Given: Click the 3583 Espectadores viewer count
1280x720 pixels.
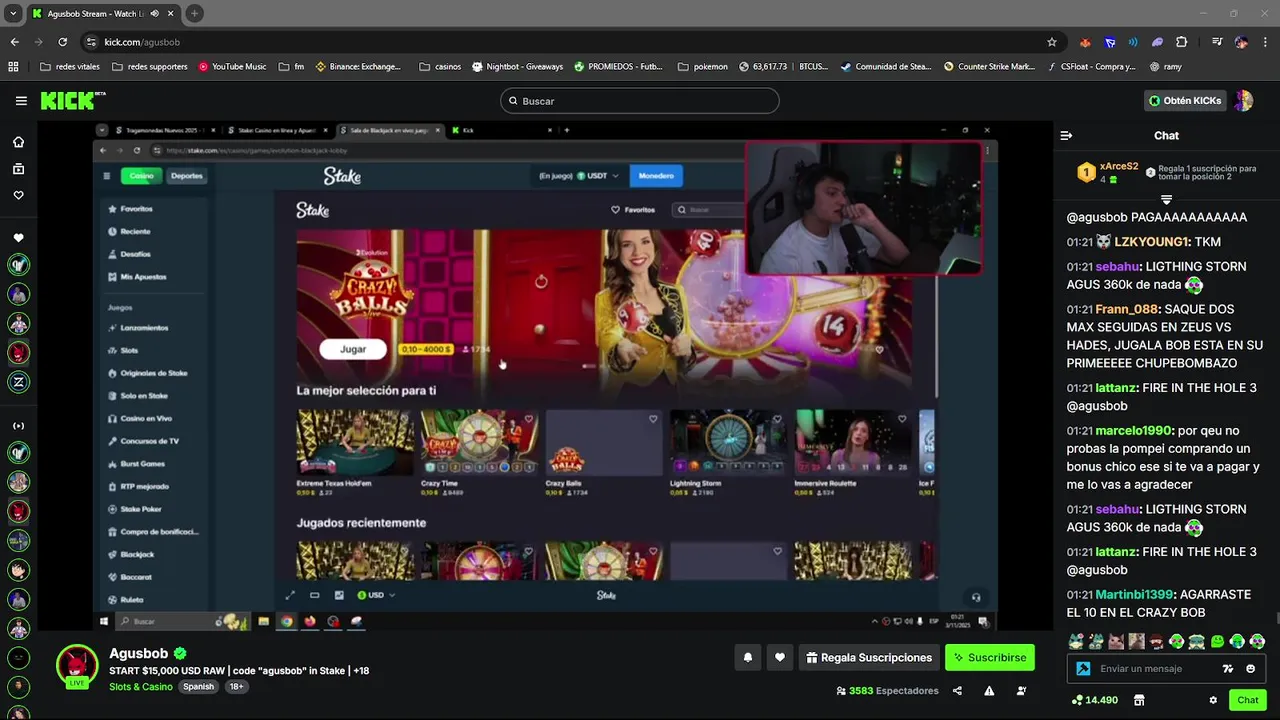Looking at the screenshot, I should [888, 691].
